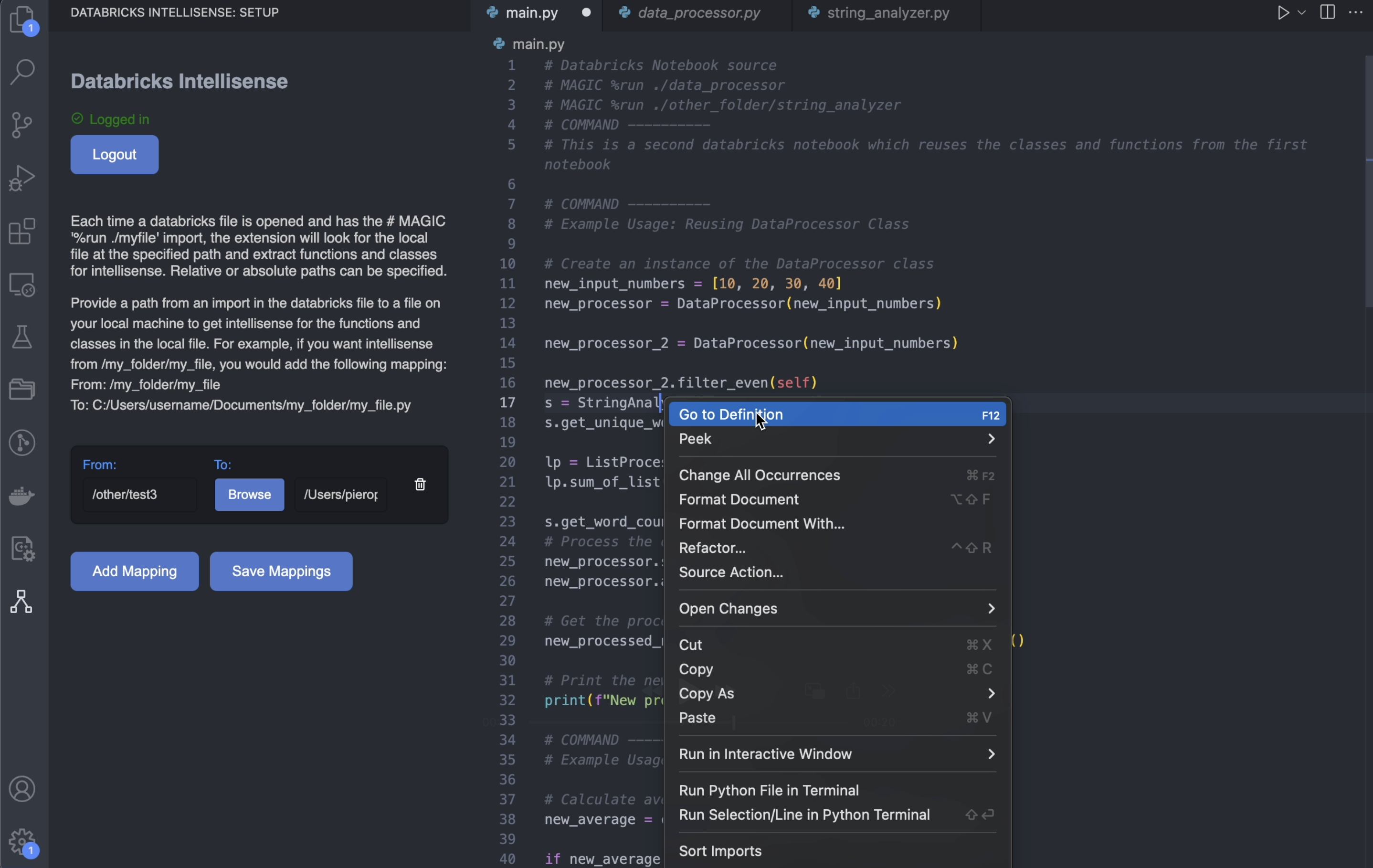Click the Save Mappings button
Image resolution: width=1373 pixels, height=868 pixels.
click(281, 571)
